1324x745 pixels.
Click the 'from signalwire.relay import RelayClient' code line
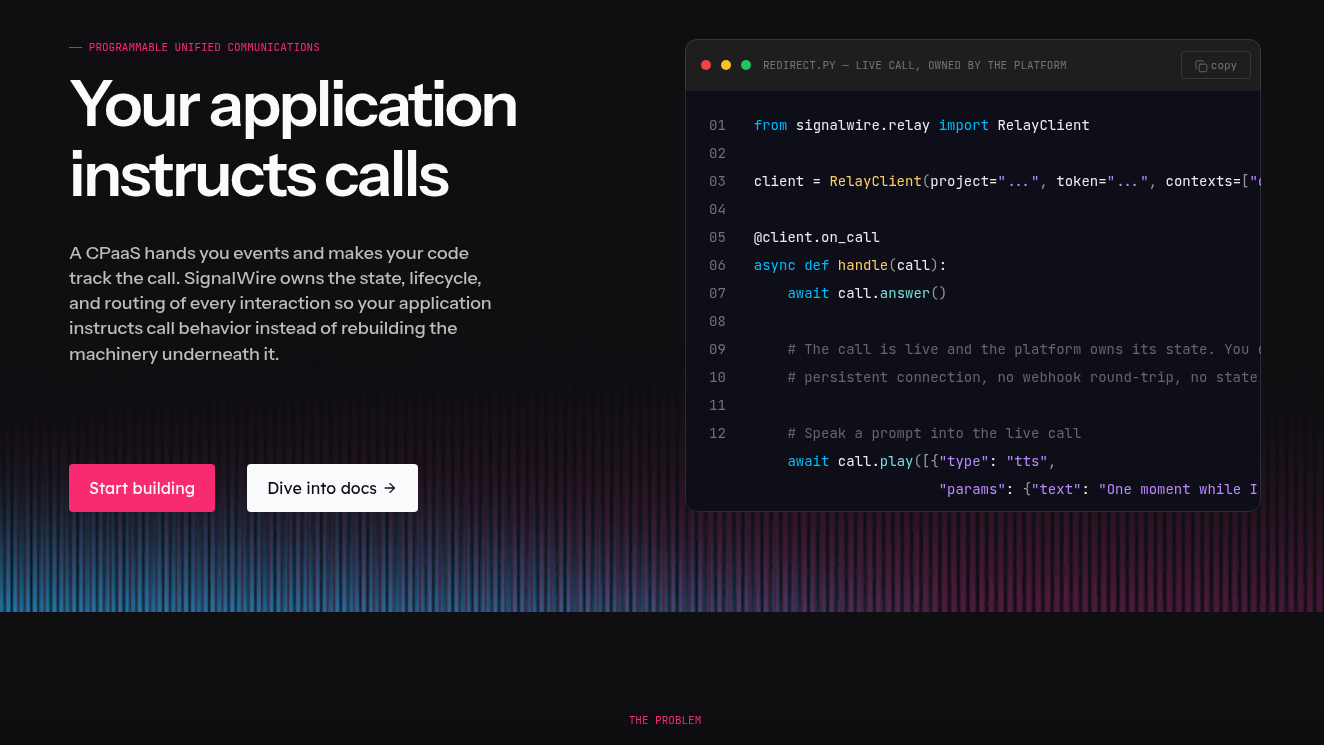coord(921,125)
